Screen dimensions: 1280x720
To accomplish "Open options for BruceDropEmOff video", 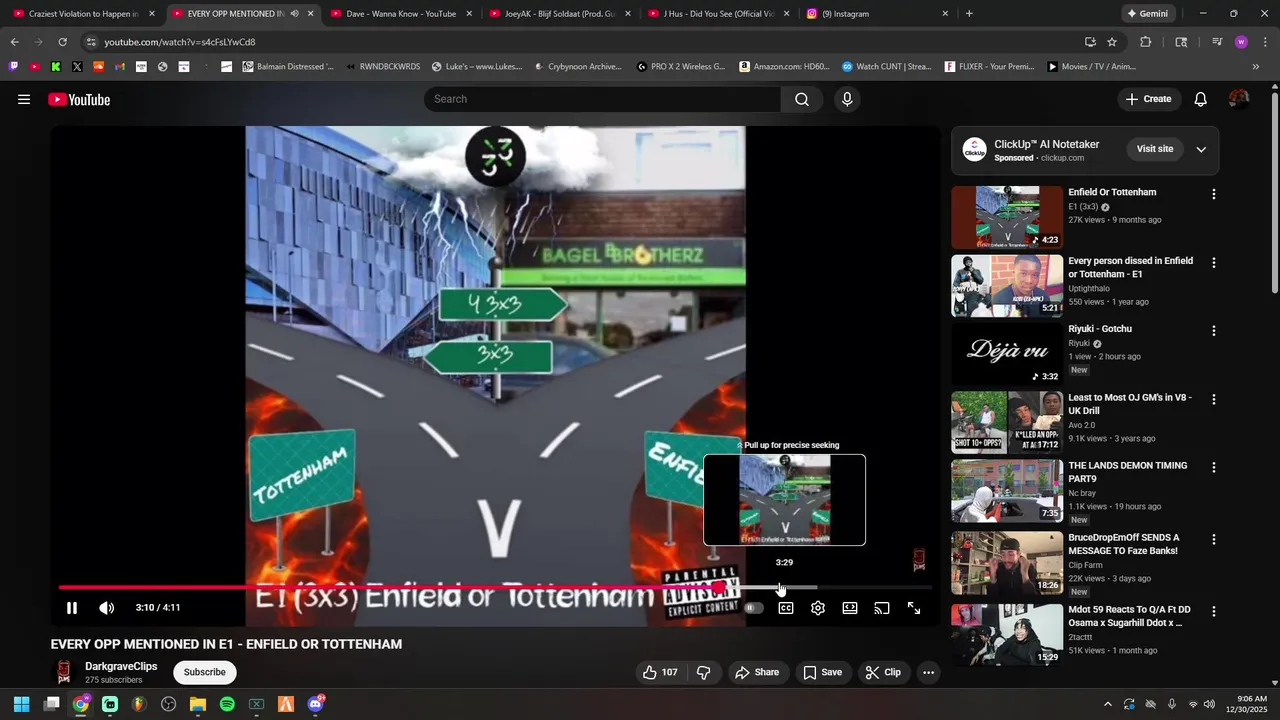I will coord(1214,539).
